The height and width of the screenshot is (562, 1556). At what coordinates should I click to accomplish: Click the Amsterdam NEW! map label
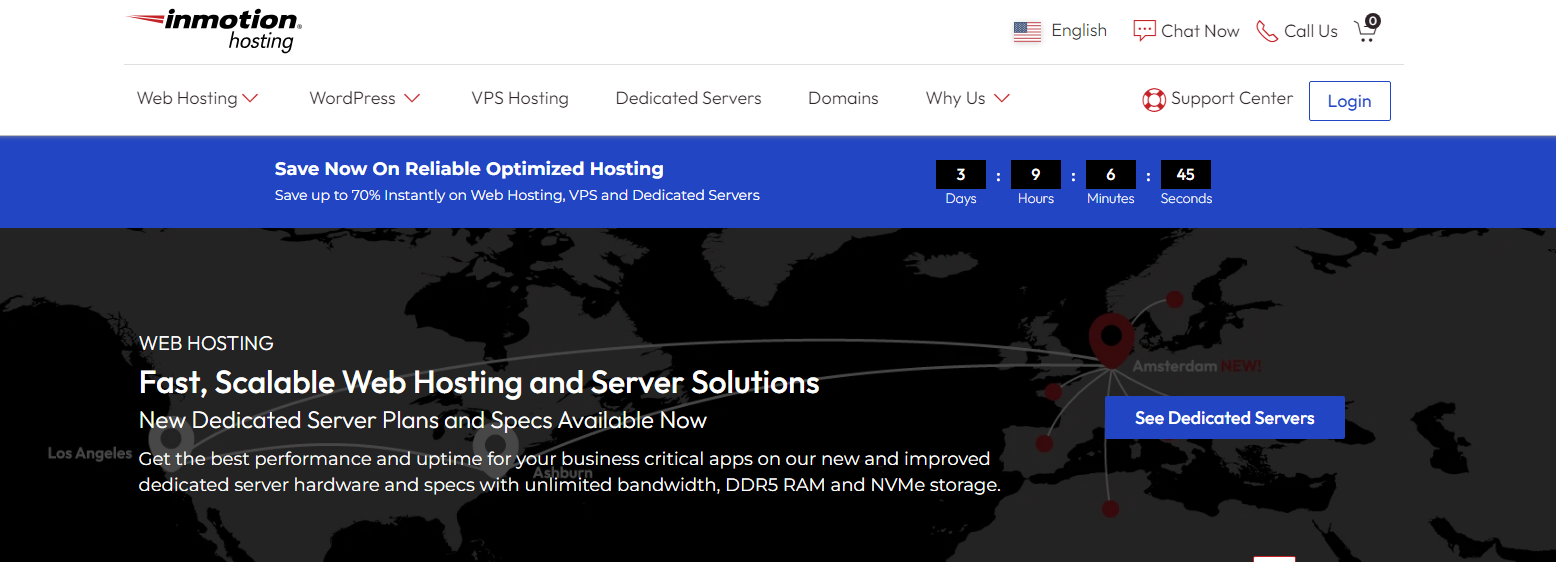coord(1197,367)
